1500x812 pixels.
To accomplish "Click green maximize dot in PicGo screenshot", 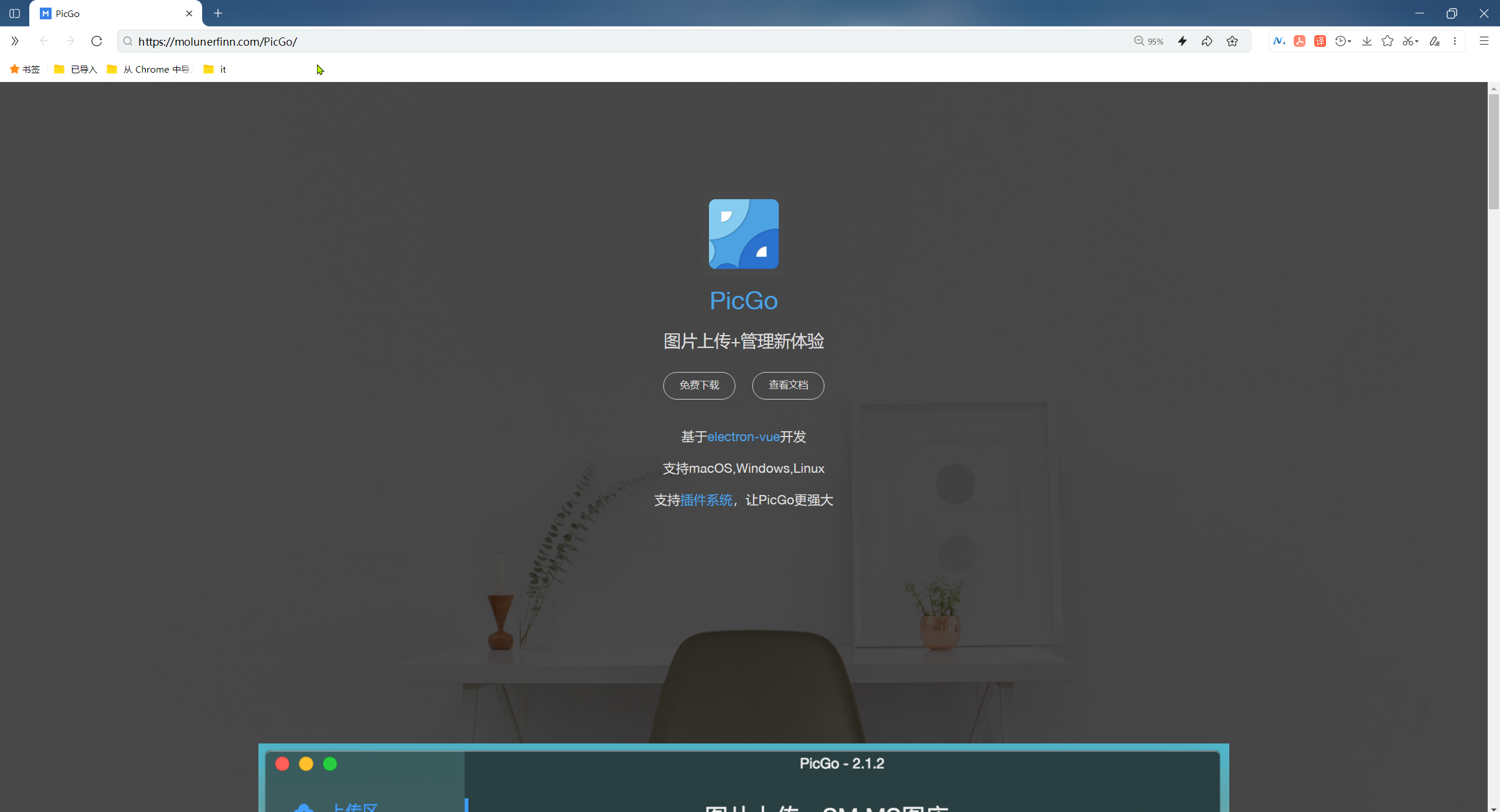I will (330, 763).
